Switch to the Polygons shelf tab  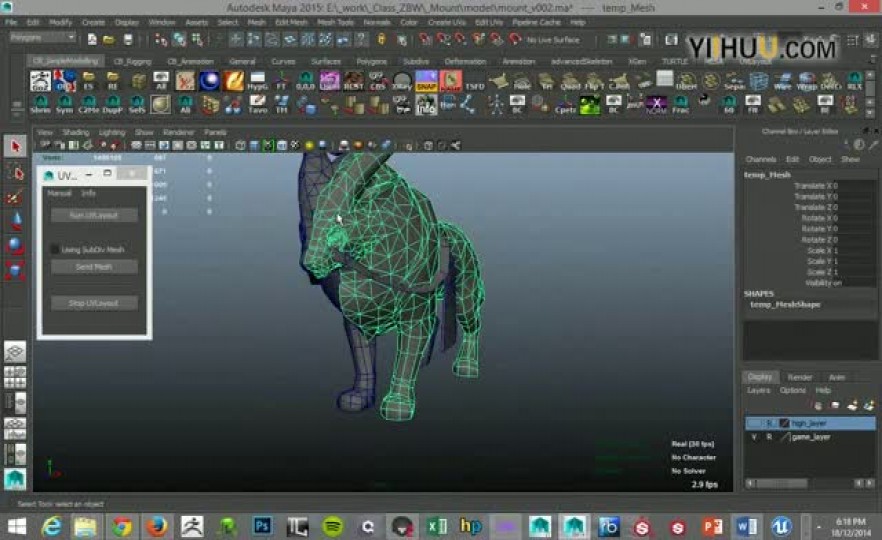[x=371, y=61]
